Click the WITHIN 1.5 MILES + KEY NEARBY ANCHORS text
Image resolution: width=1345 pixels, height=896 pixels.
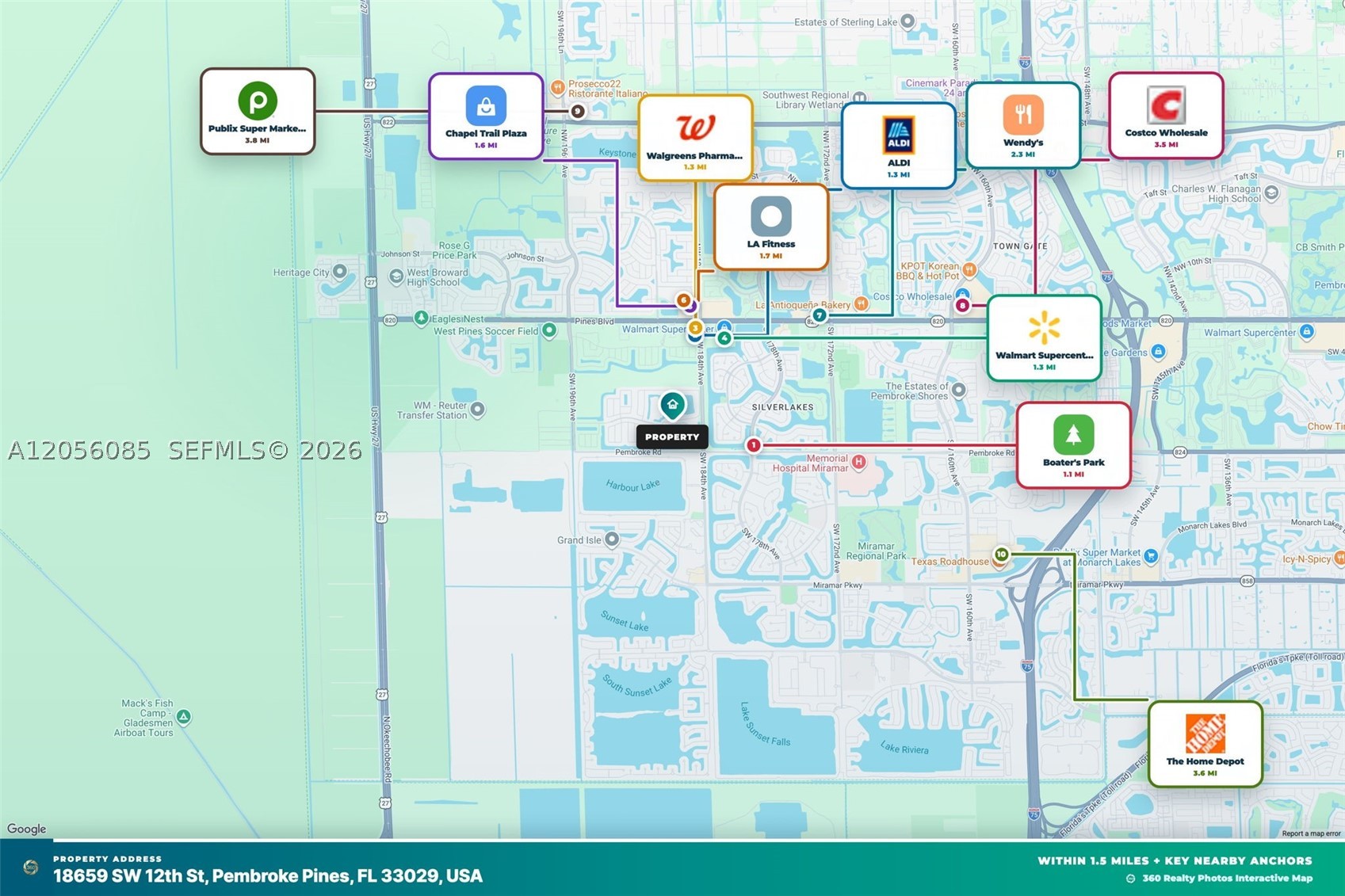(x=1175, y=860)
